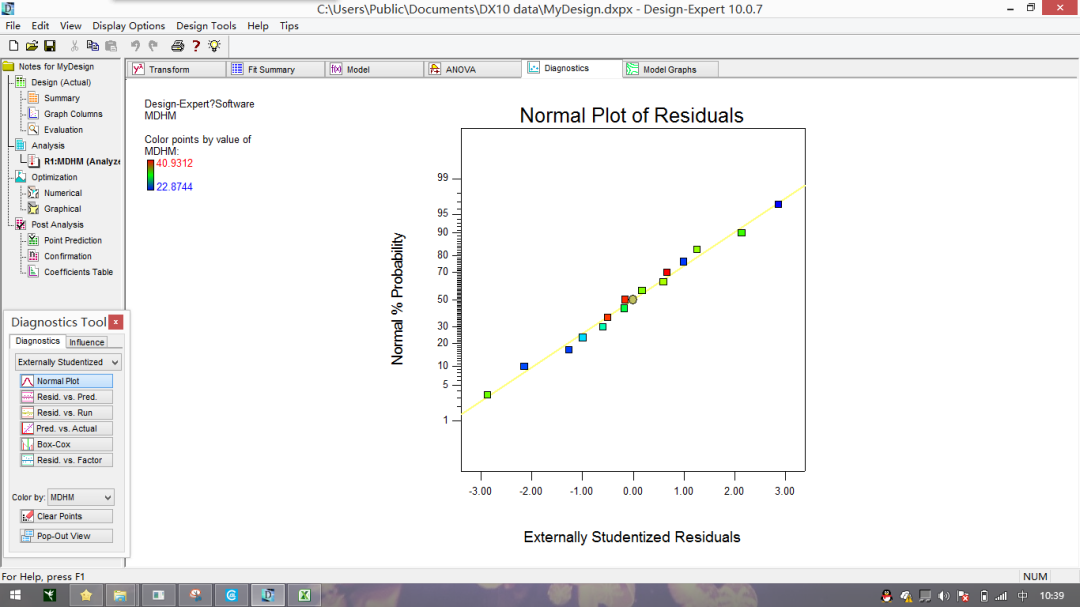1080x607 pixels.
Task: Click the dark blue point near 2.87 residual
Action: tap(778, 205)
